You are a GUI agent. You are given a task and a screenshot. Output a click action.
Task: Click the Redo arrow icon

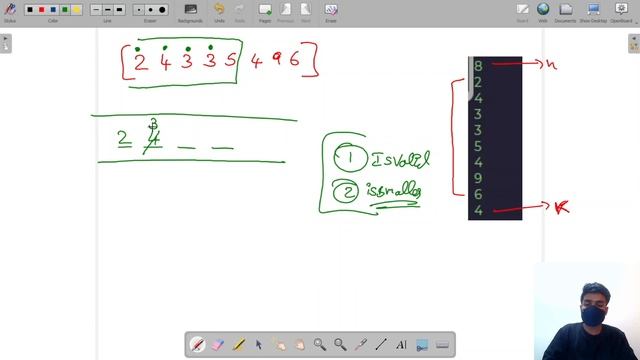pos(240,9)
